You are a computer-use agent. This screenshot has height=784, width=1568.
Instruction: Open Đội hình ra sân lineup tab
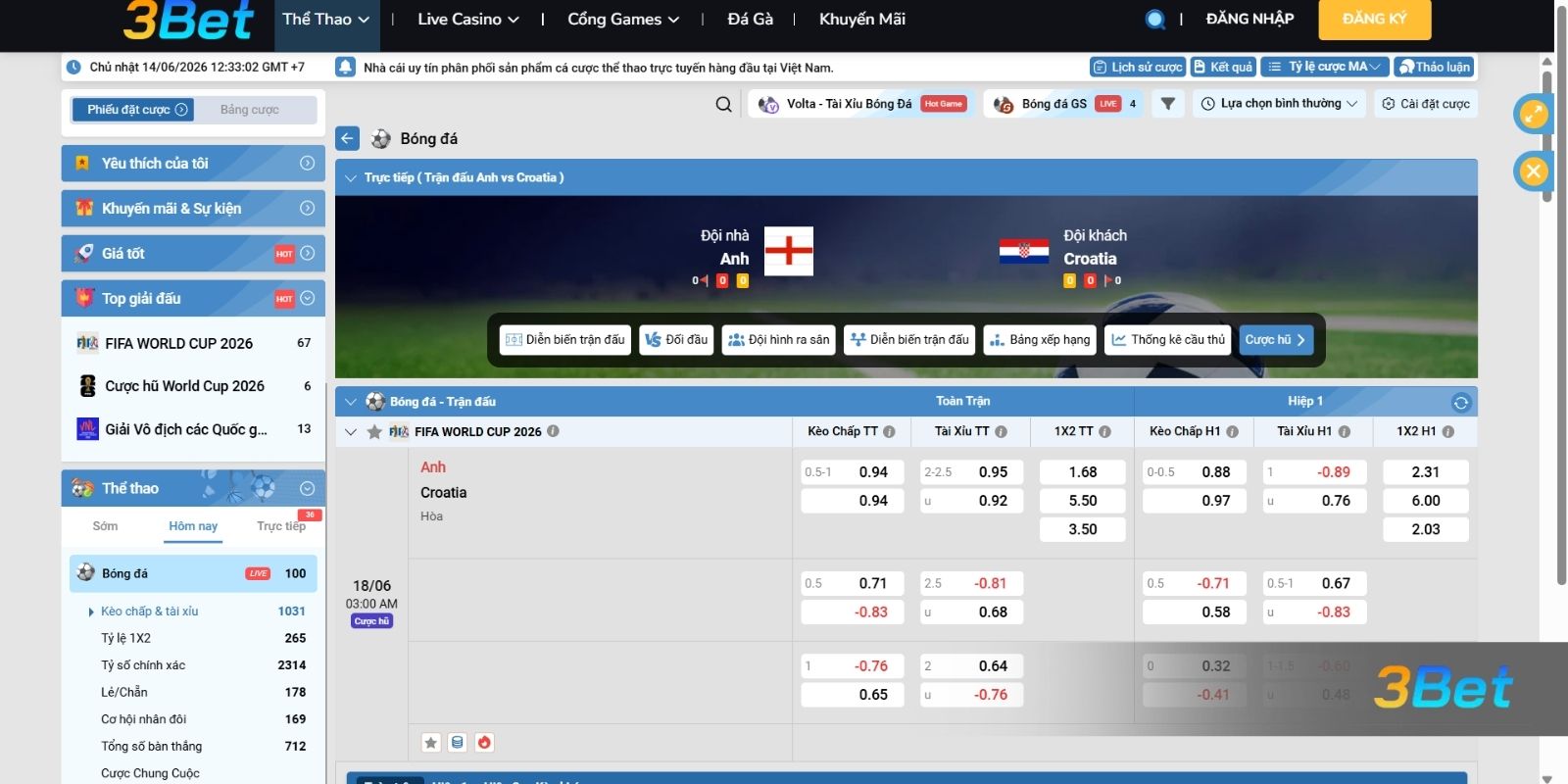point(779,339)
